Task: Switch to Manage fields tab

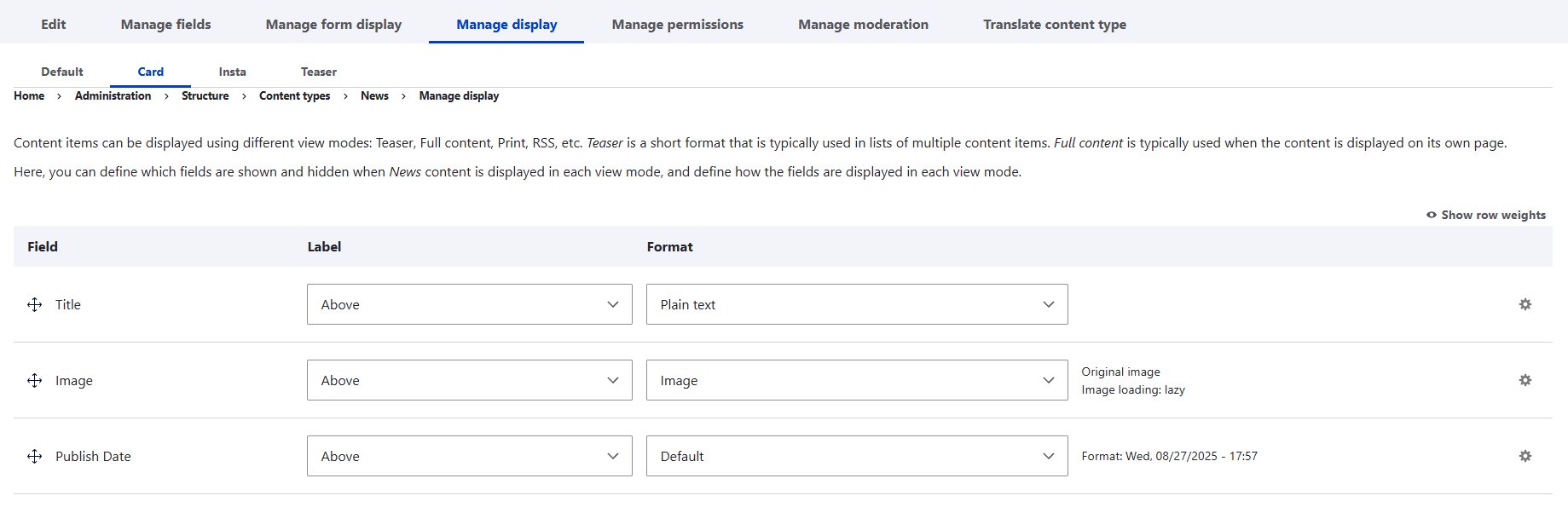Action: click(x=166, y=24)
